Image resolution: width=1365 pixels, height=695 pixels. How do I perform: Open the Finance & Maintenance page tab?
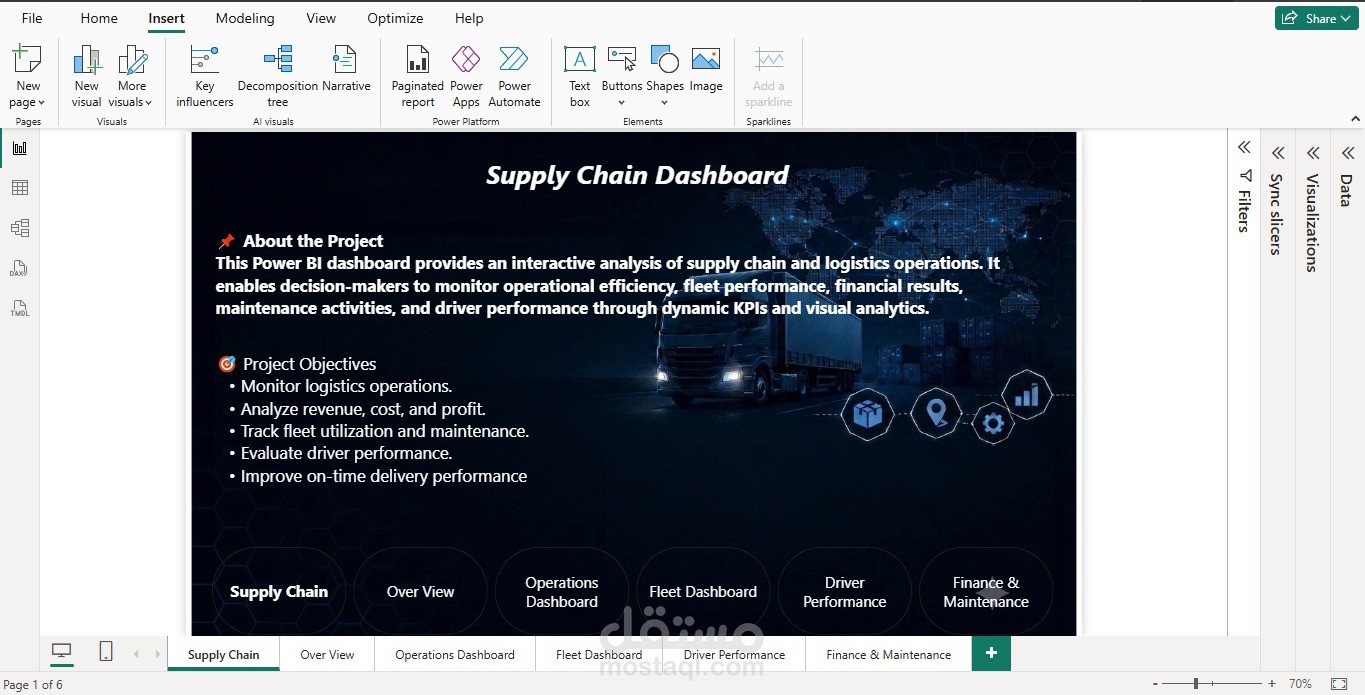888,654
